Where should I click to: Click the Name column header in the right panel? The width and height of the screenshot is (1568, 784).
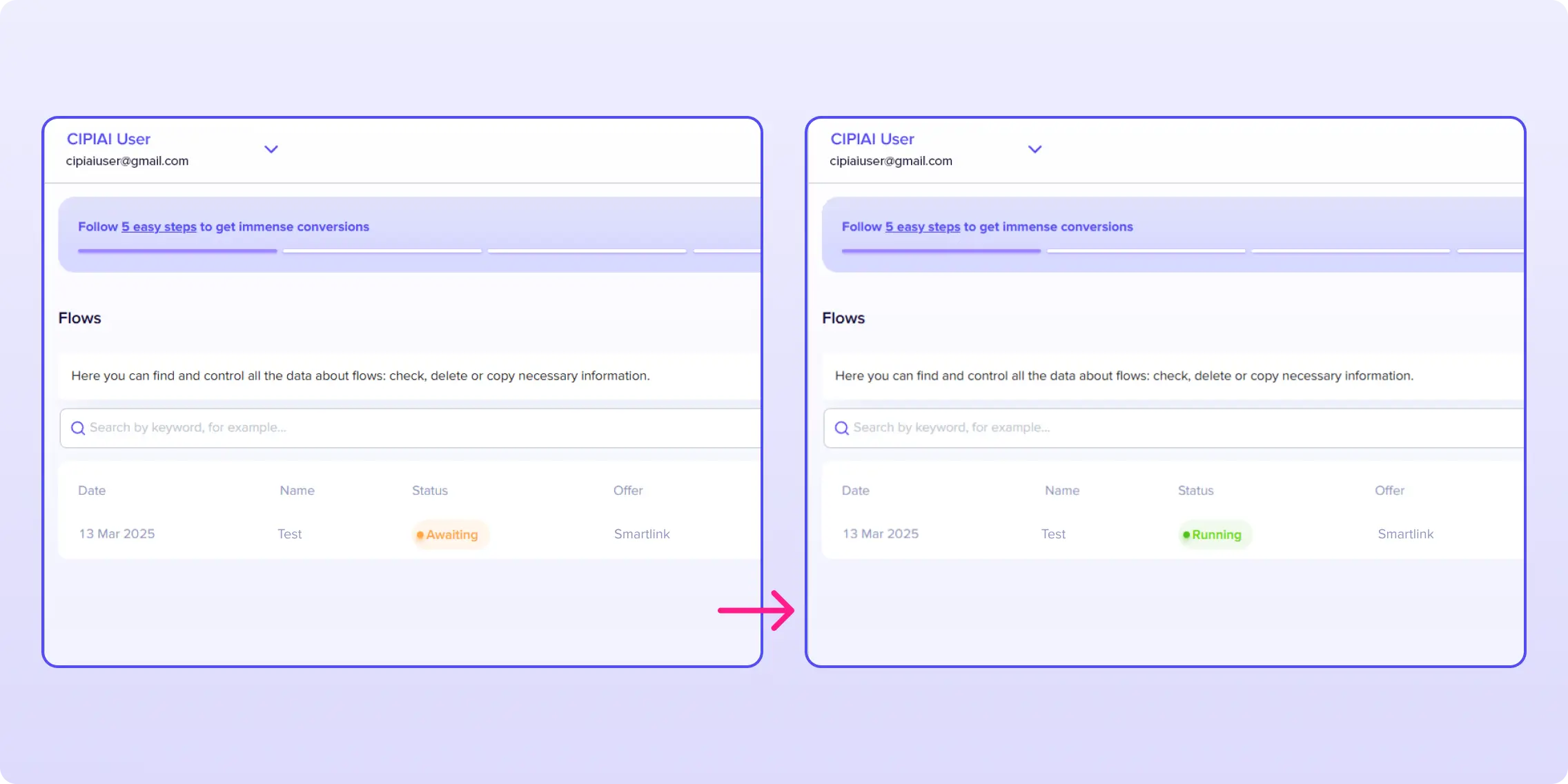coord(1062,491)
